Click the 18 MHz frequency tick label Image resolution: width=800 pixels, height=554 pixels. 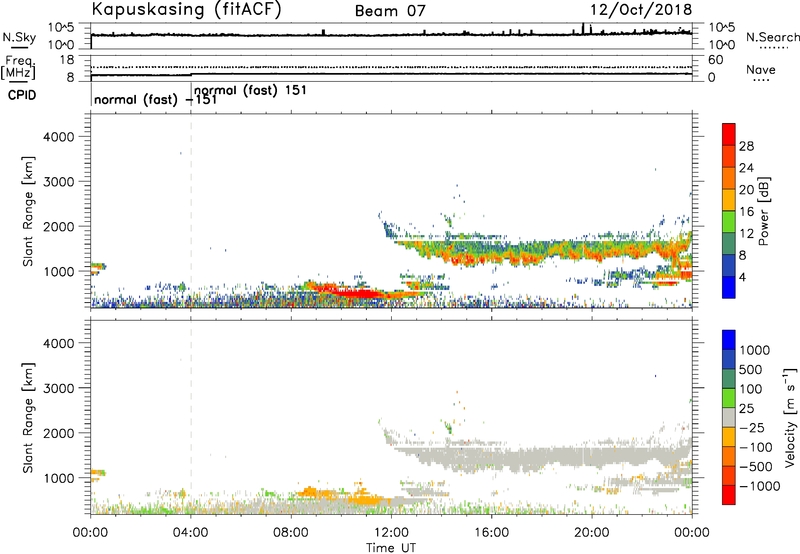pyautogui.click(x=67, y=60)
